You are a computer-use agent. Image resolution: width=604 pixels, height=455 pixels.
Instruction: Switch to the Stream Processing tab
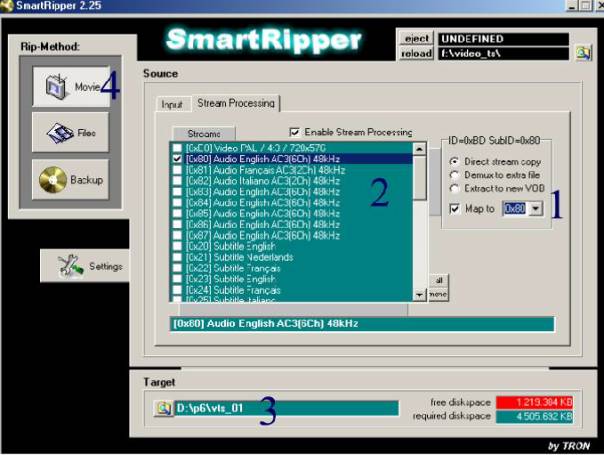pyautogui.click(x=236, y=103)
